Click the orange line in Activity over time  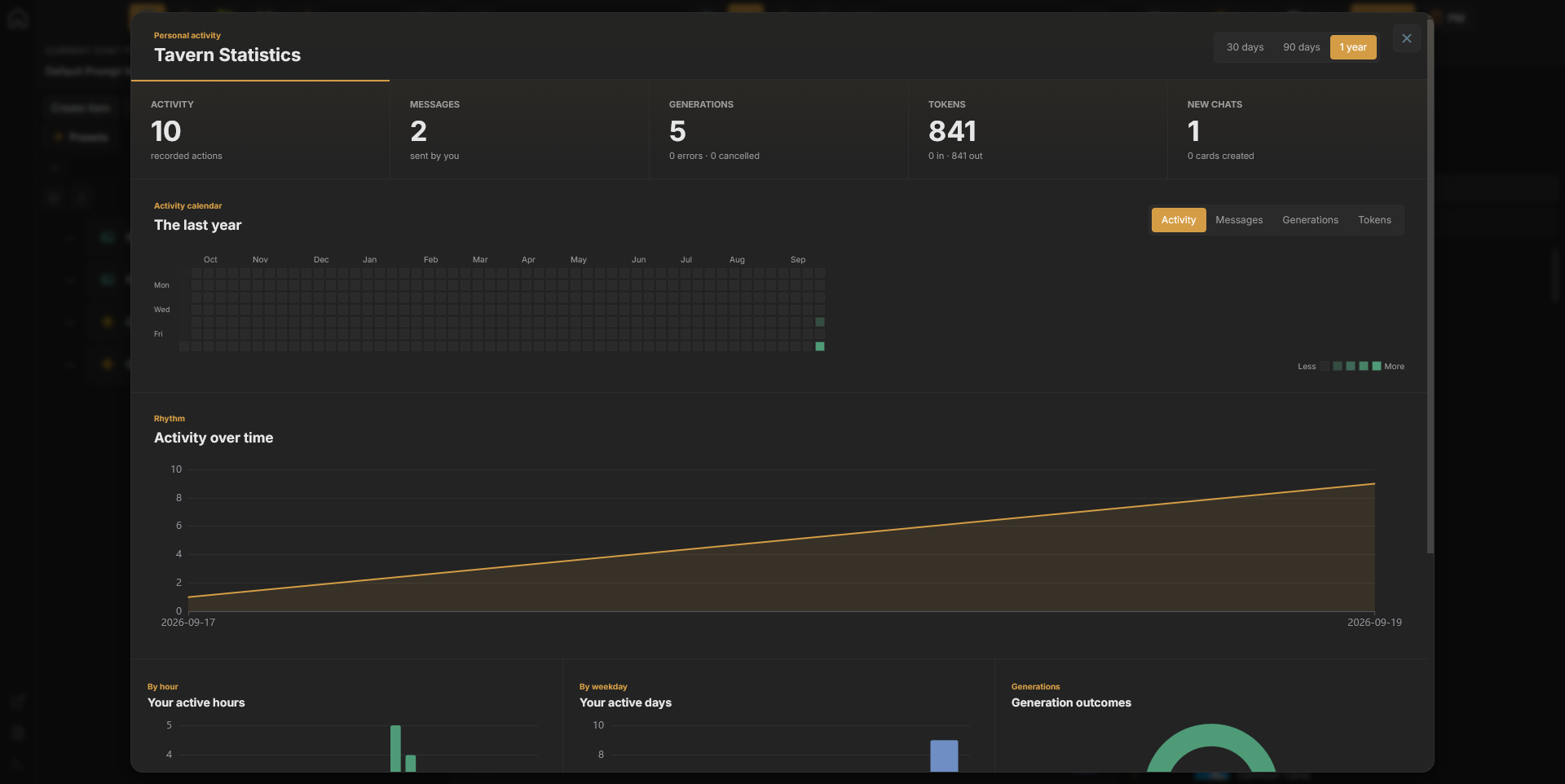click(781, 541)
